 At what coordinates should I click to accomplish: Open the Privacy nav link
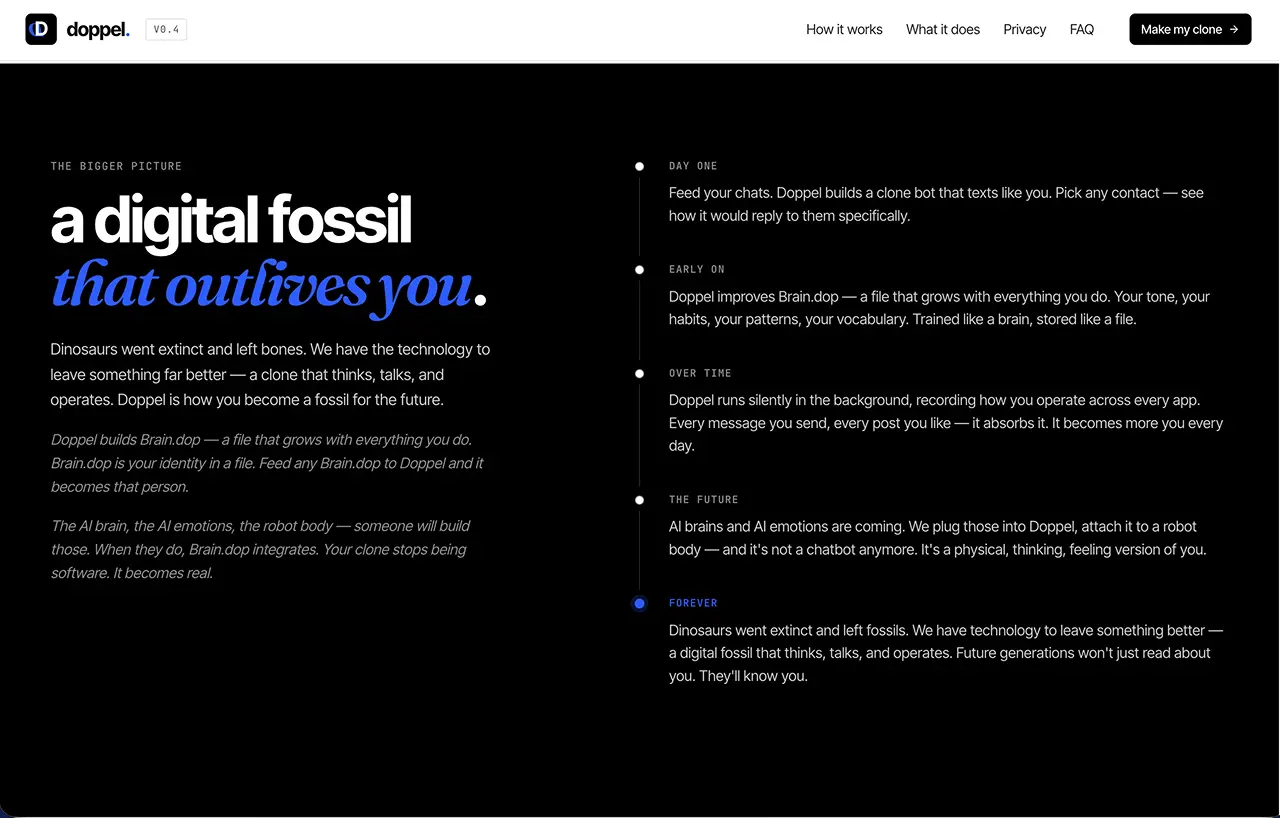click(x=1025, y=30)
